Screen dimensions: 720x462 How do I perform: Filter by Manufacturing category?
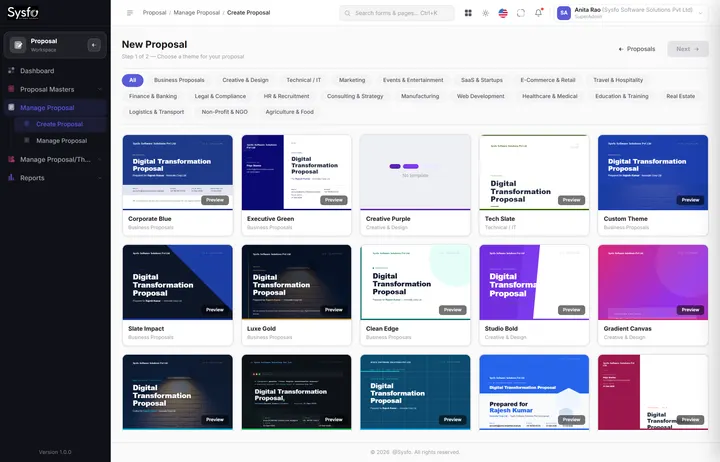420,96
